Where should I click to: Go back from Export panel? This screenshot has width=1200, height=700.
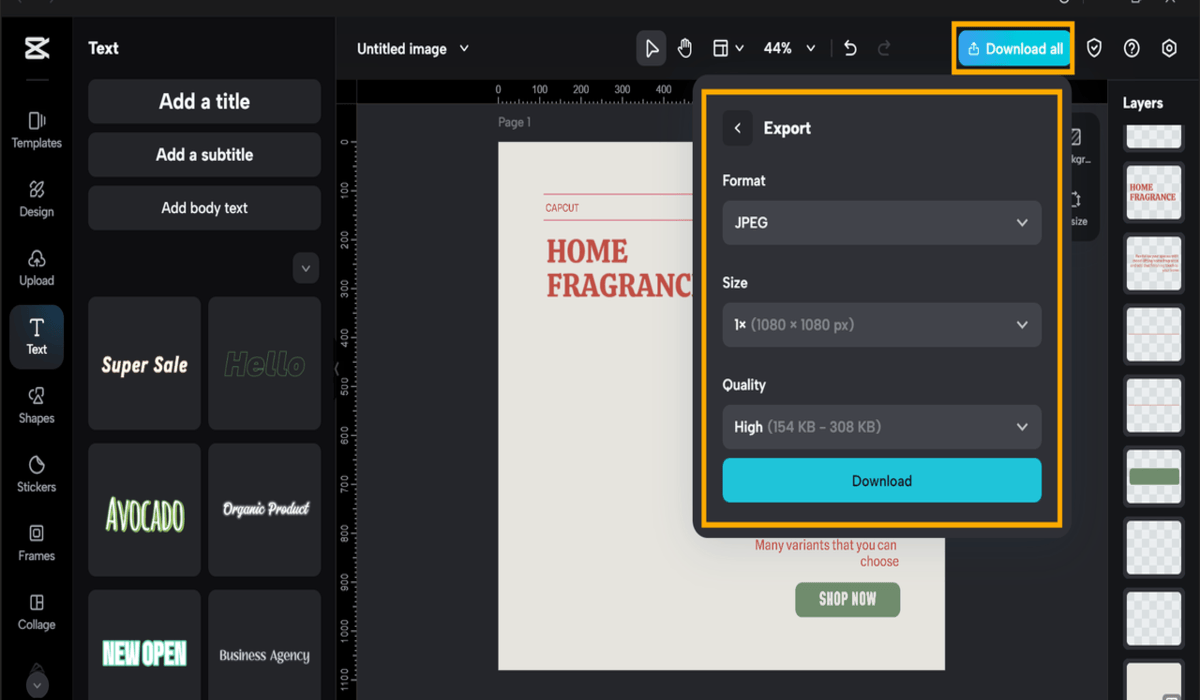click(738, 128)
